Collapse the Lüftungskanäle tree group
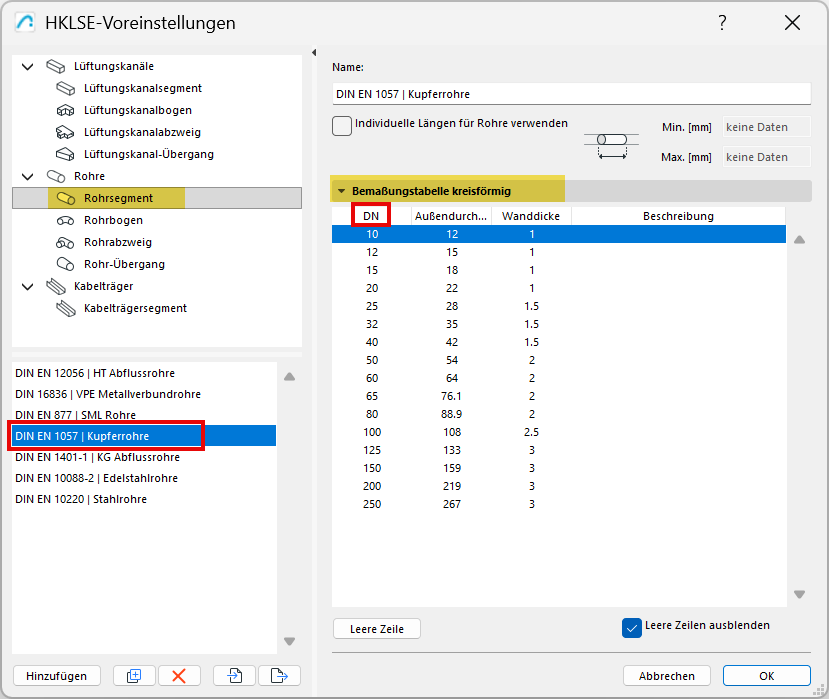This screenshot has height=699, width=829. pos(27,67)
